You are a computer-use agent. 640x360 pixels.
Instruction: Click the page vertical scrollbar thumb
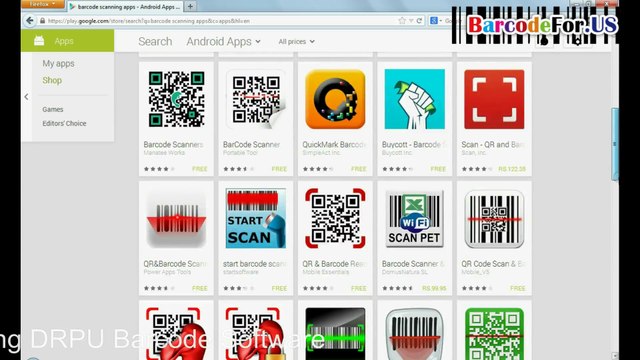(x=615, y=144)
